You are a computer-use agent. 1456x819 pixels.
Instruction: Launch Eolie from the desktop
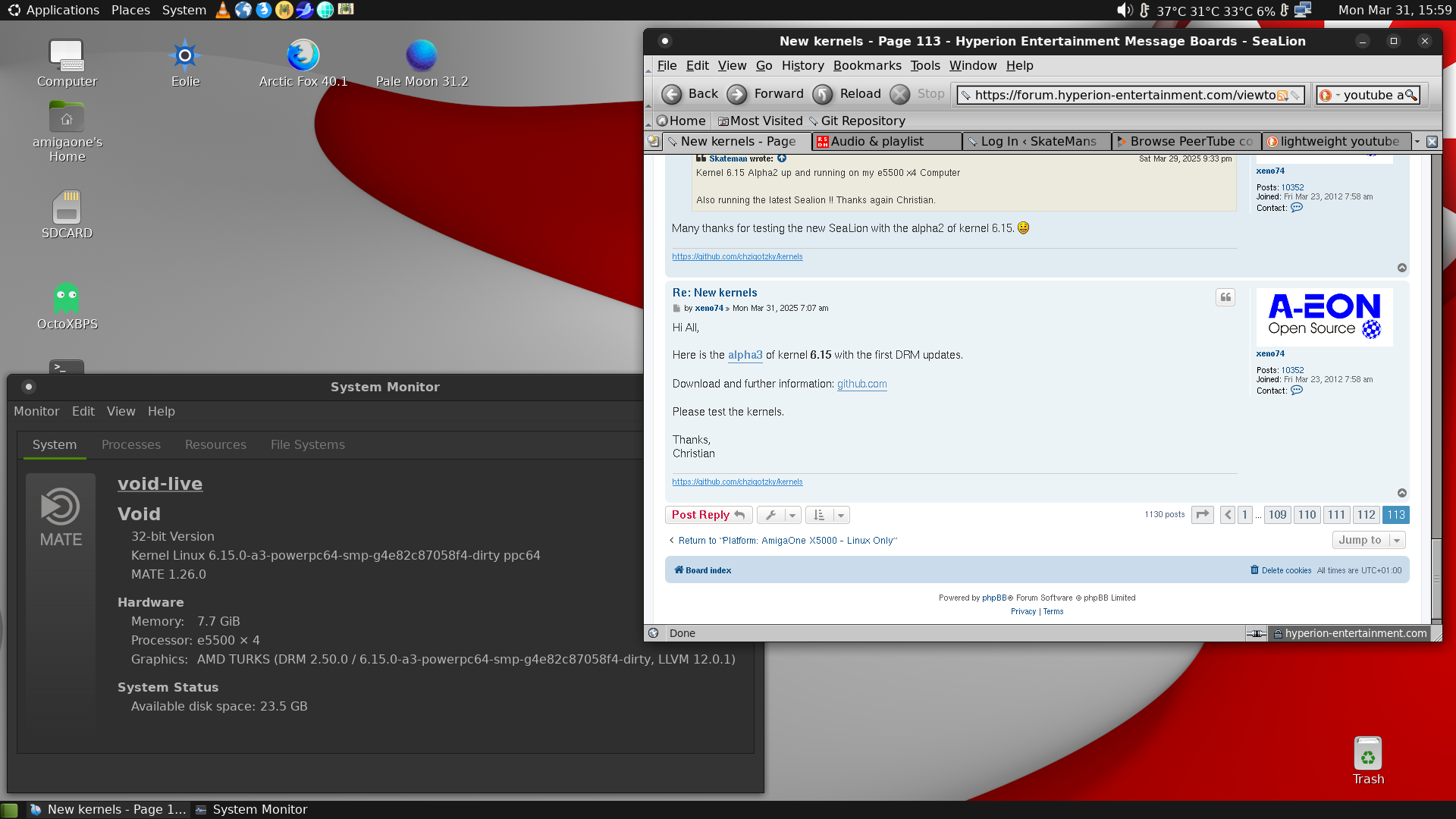(x=185, y=64)
